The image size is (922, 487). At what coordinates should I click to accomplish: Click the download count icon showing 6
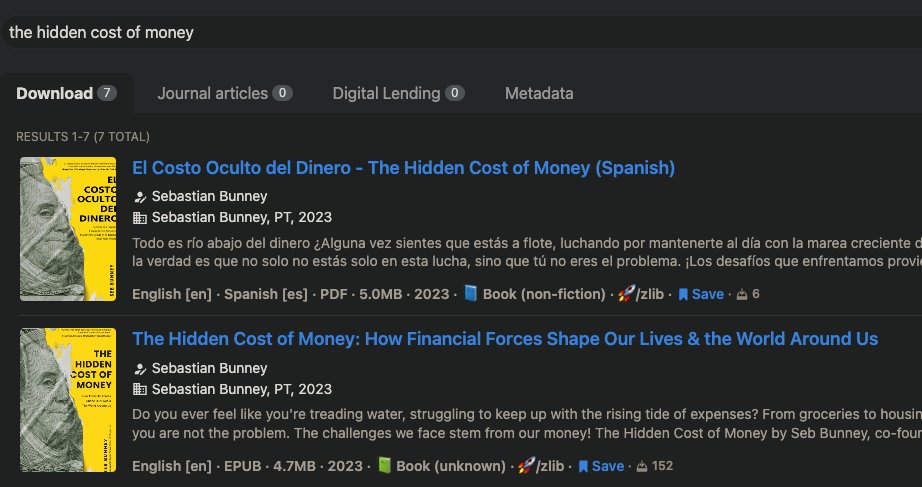[x=742, y=294]
